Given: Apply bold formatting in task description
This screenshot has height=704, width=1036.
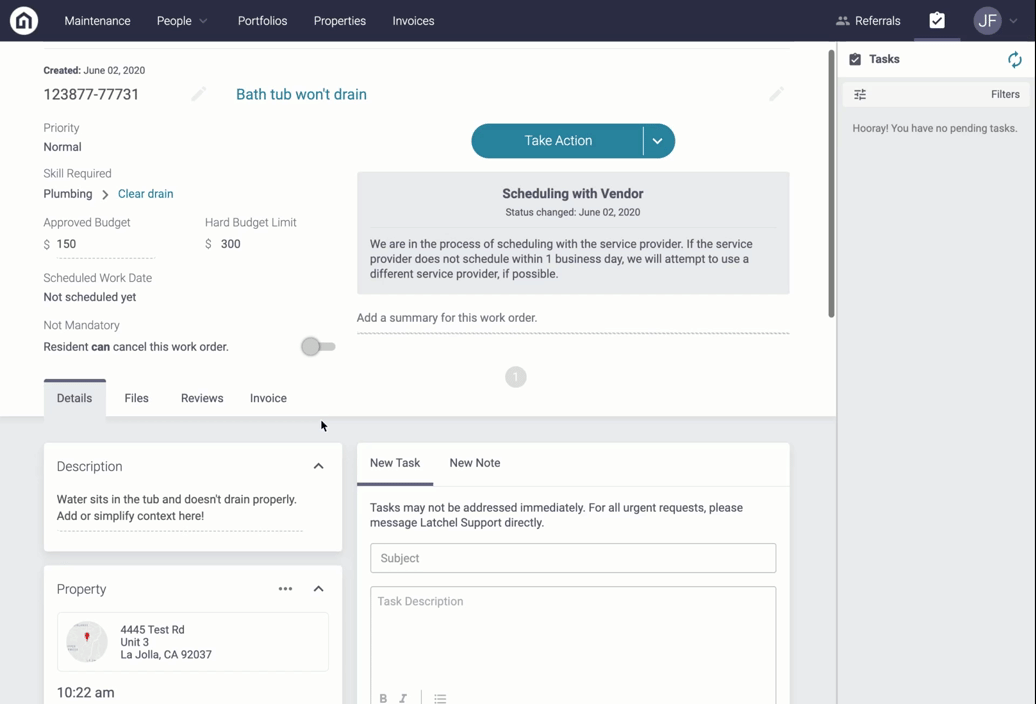Looking at the screenshot, I should pyautogui.click(x=383, y=698).
